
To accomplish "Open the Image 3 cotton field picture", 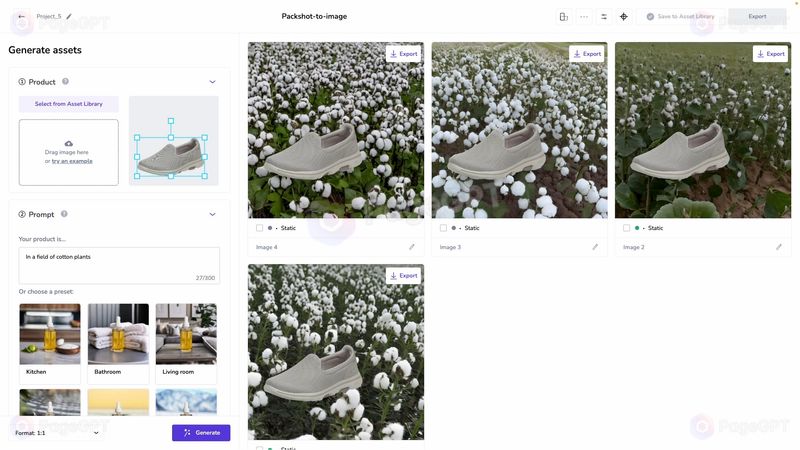I will (519, 130).
